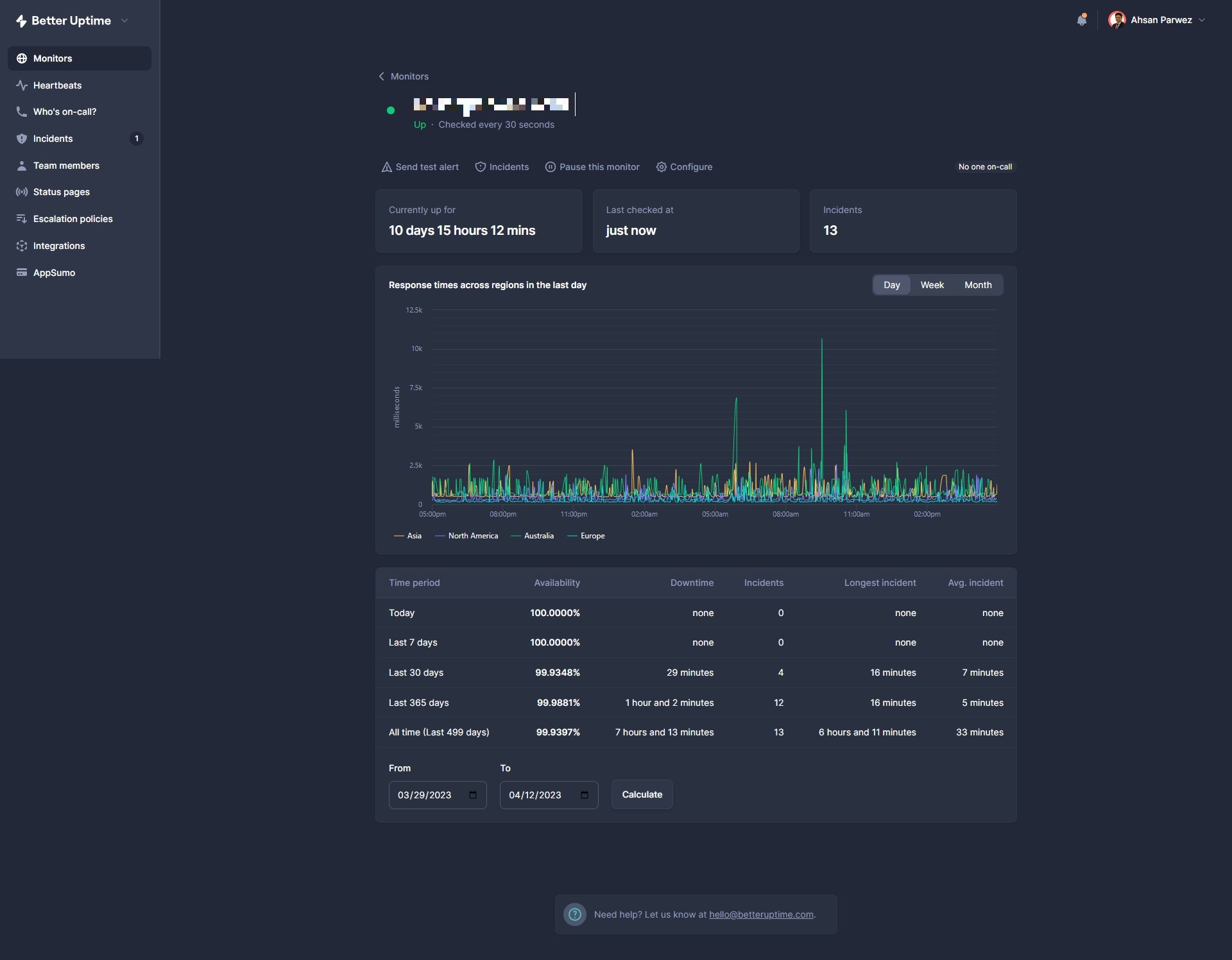Open the Incidents sidebar section
This screenshot has width=1232, height=960.
53,138
